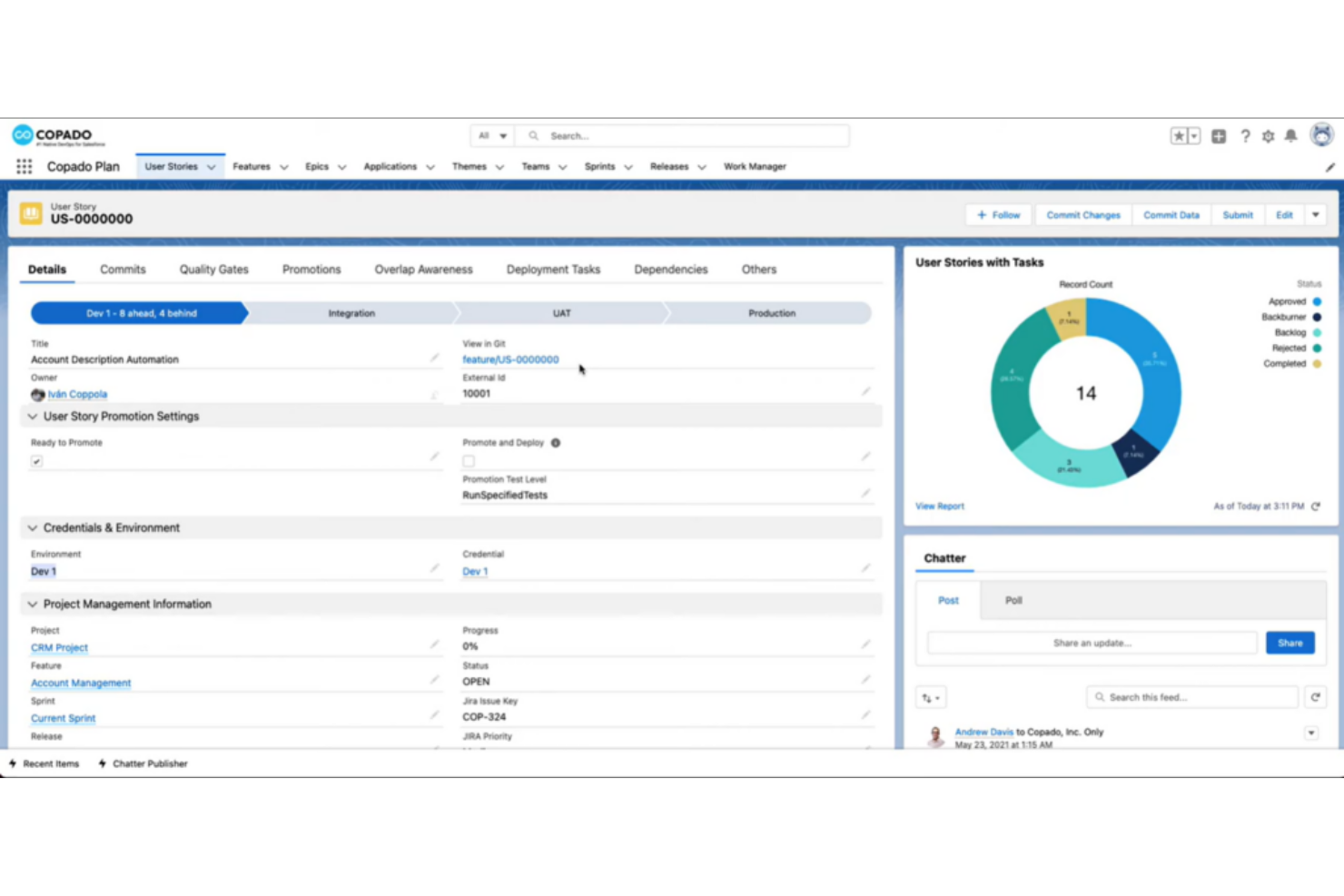This screenshot has height=896, width=1344.
Task: Edit the External Id pencil icon
Action: [x=865, y=391]
